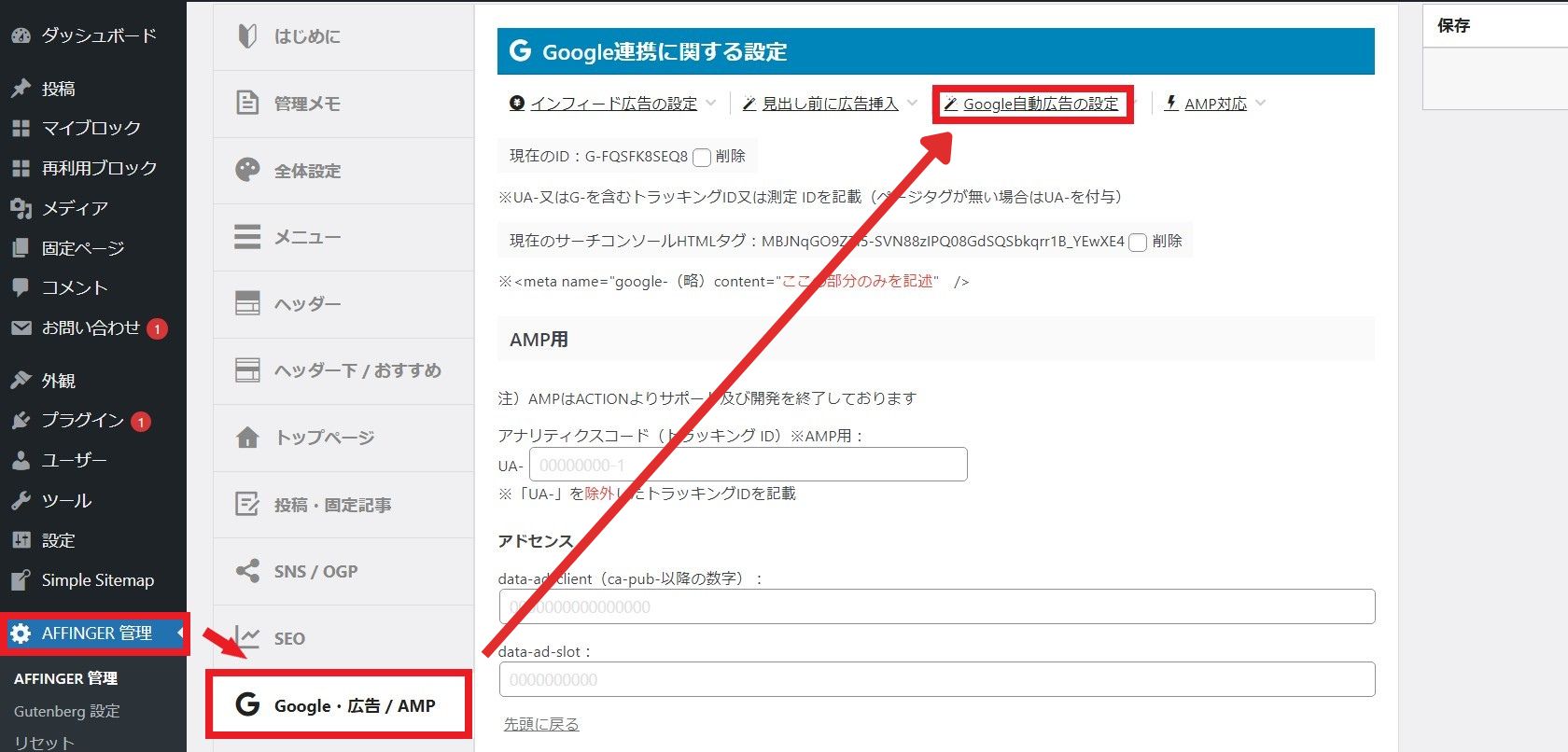The image size is (1568, 752).
Task: Focus the UA- analytics tracking ID field
Action: click(749, 465)
